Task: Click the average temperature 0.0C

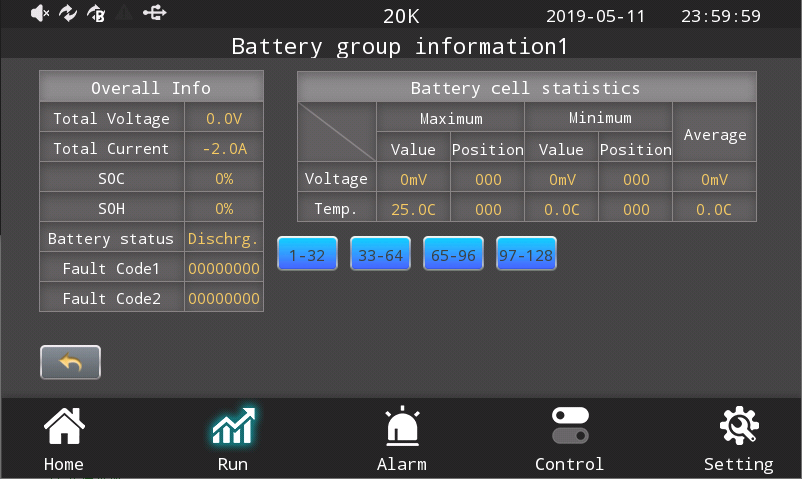Action: click(x=715, y=209)
